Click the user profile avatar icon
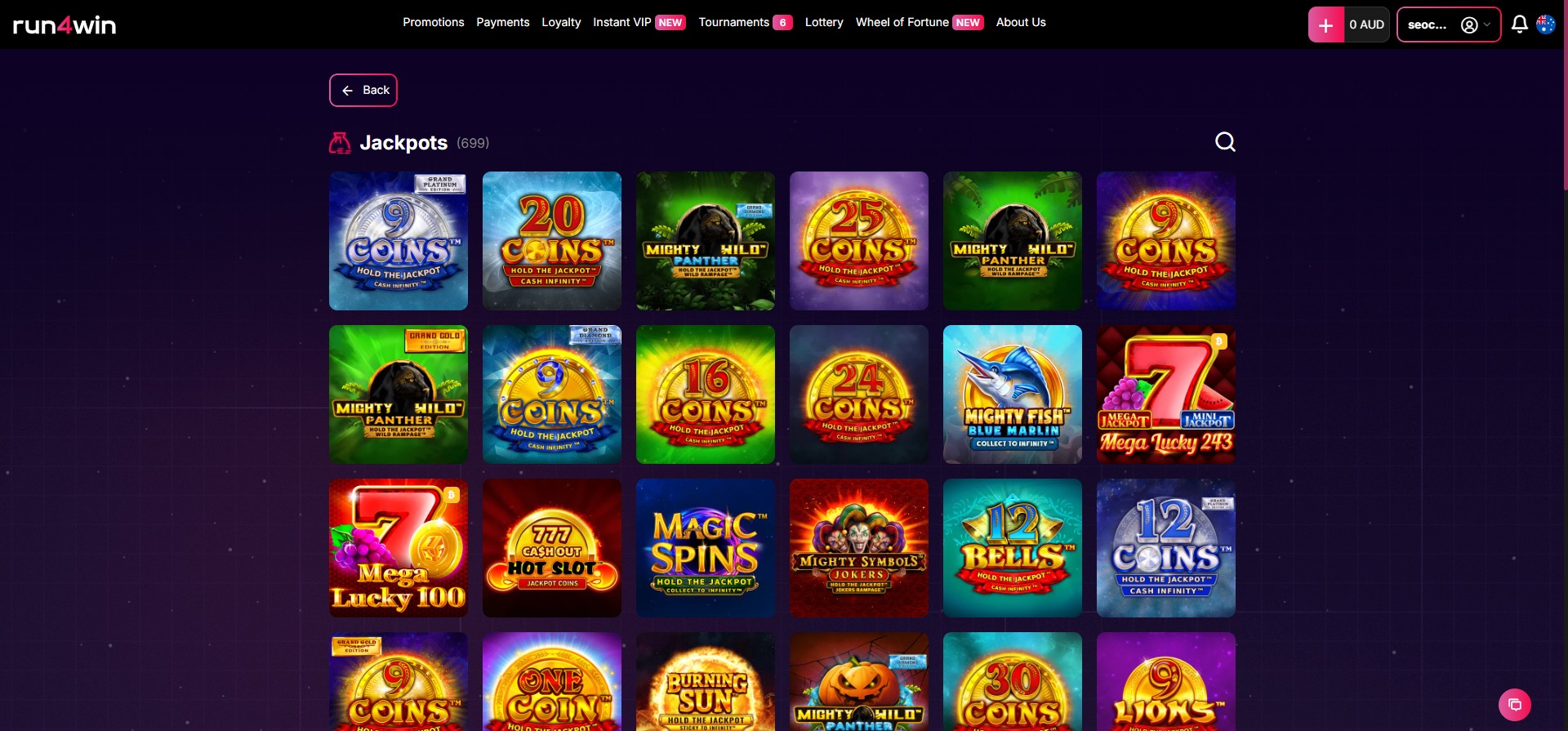1568x731 pixels. click(1469, 25)
